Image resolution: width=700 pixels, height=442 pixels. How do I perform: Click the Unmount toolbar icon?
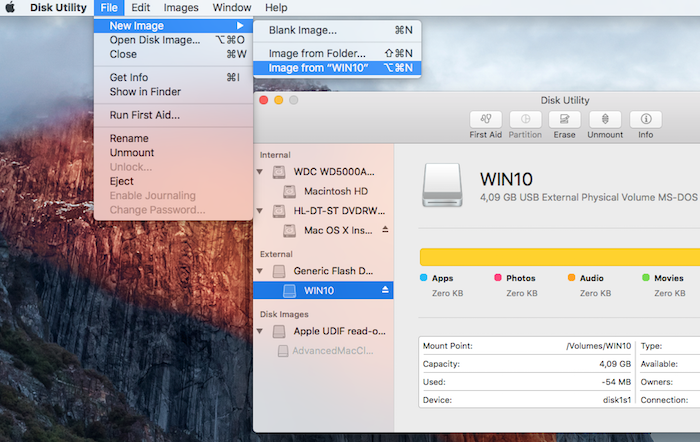point(604,120)
